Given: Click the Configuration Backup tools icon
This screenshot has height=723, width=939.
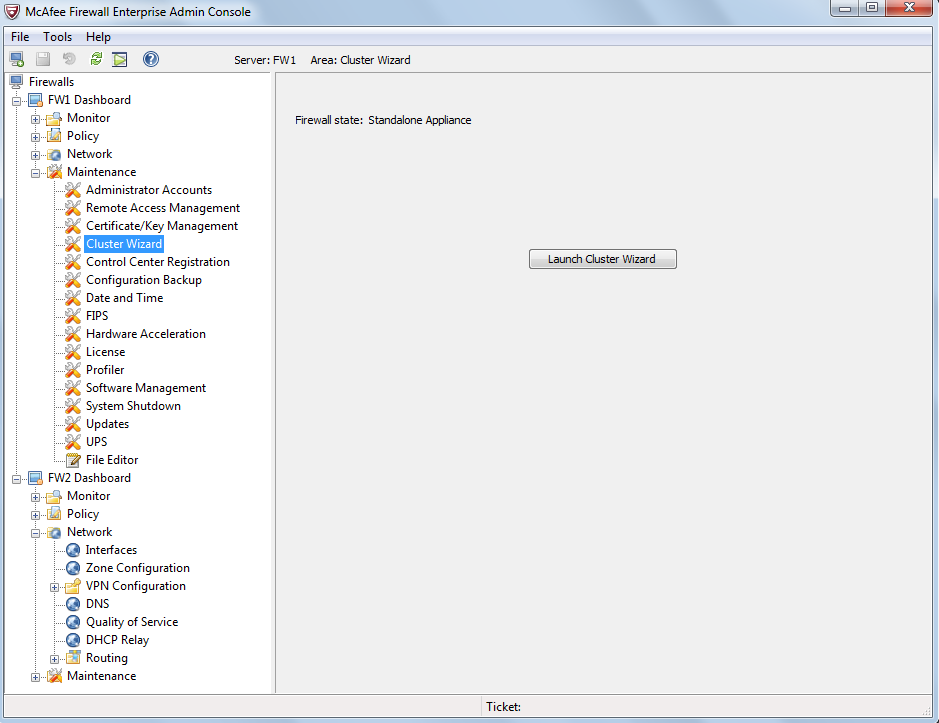Looking at the screenshot, I should (73, 280).
